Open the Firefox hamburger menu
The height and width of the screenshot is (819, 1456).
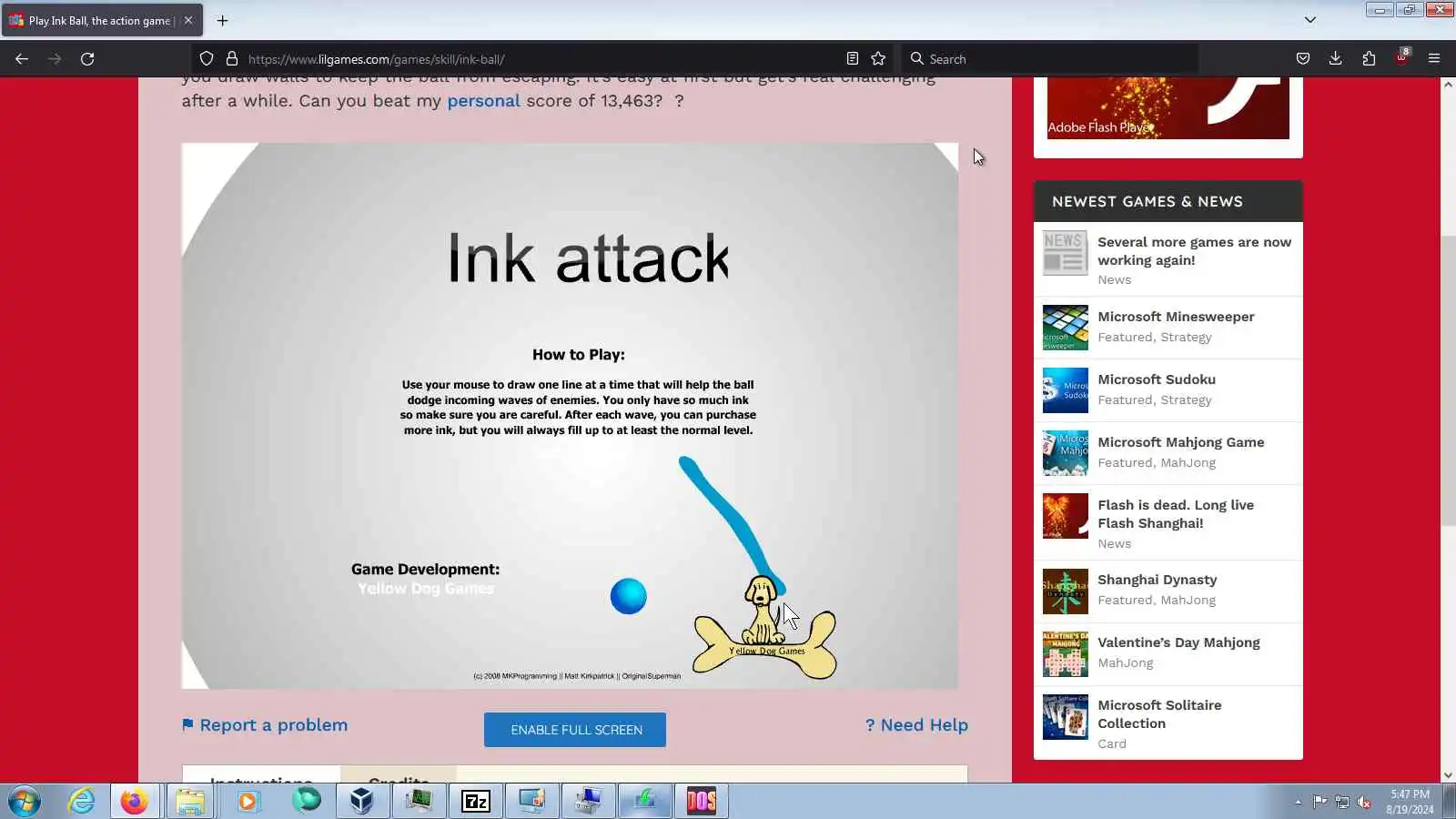[1434, 59]
